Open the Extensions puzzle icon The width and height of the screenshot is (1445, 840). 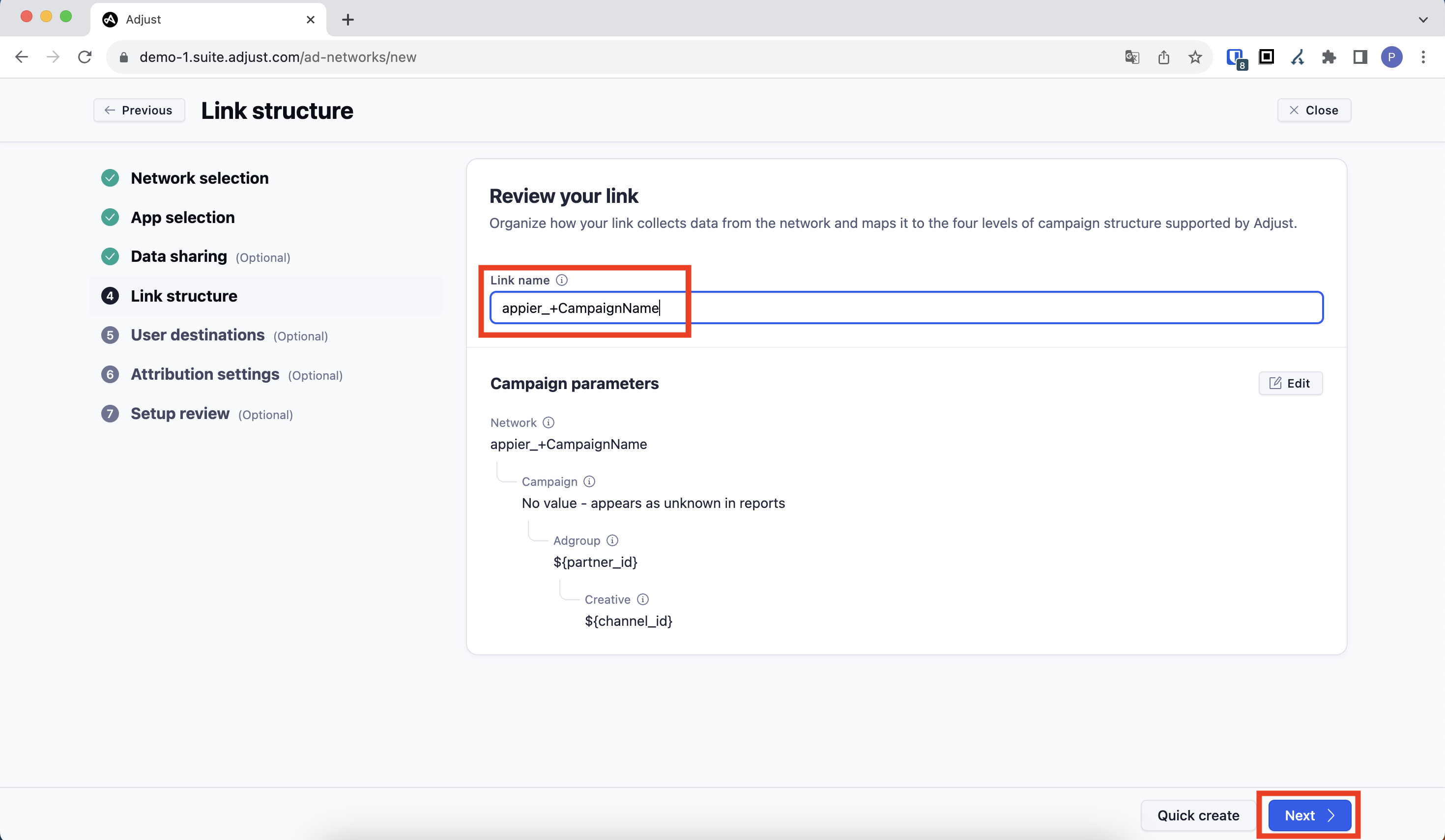click(x=1329, y=57)
